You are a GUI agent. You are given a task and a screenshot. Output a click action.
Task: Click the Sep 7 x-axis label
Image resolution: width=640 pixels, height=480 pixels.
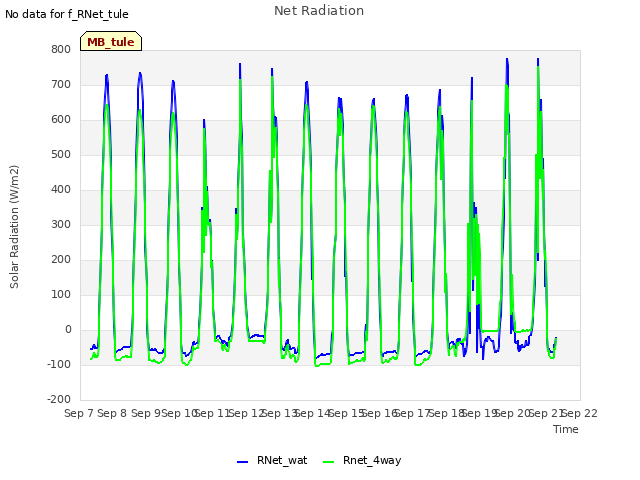pos(79,413)
